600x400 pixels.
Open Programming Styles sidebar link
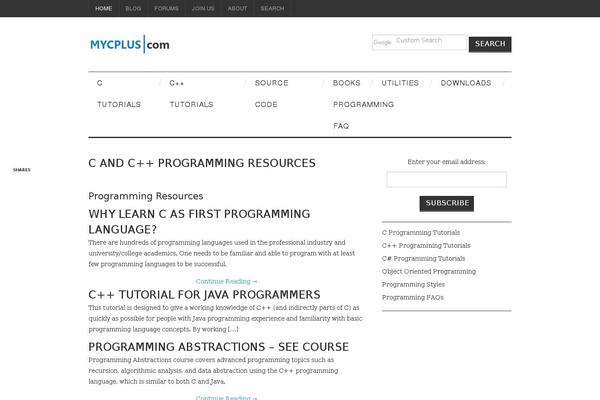point(413,284)
